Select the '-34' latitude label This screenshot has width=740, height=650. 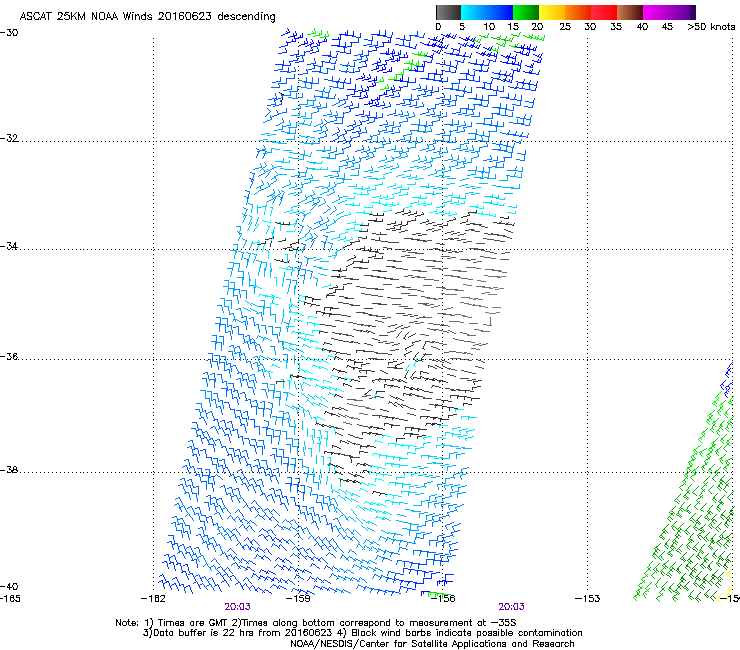[9, 246]
